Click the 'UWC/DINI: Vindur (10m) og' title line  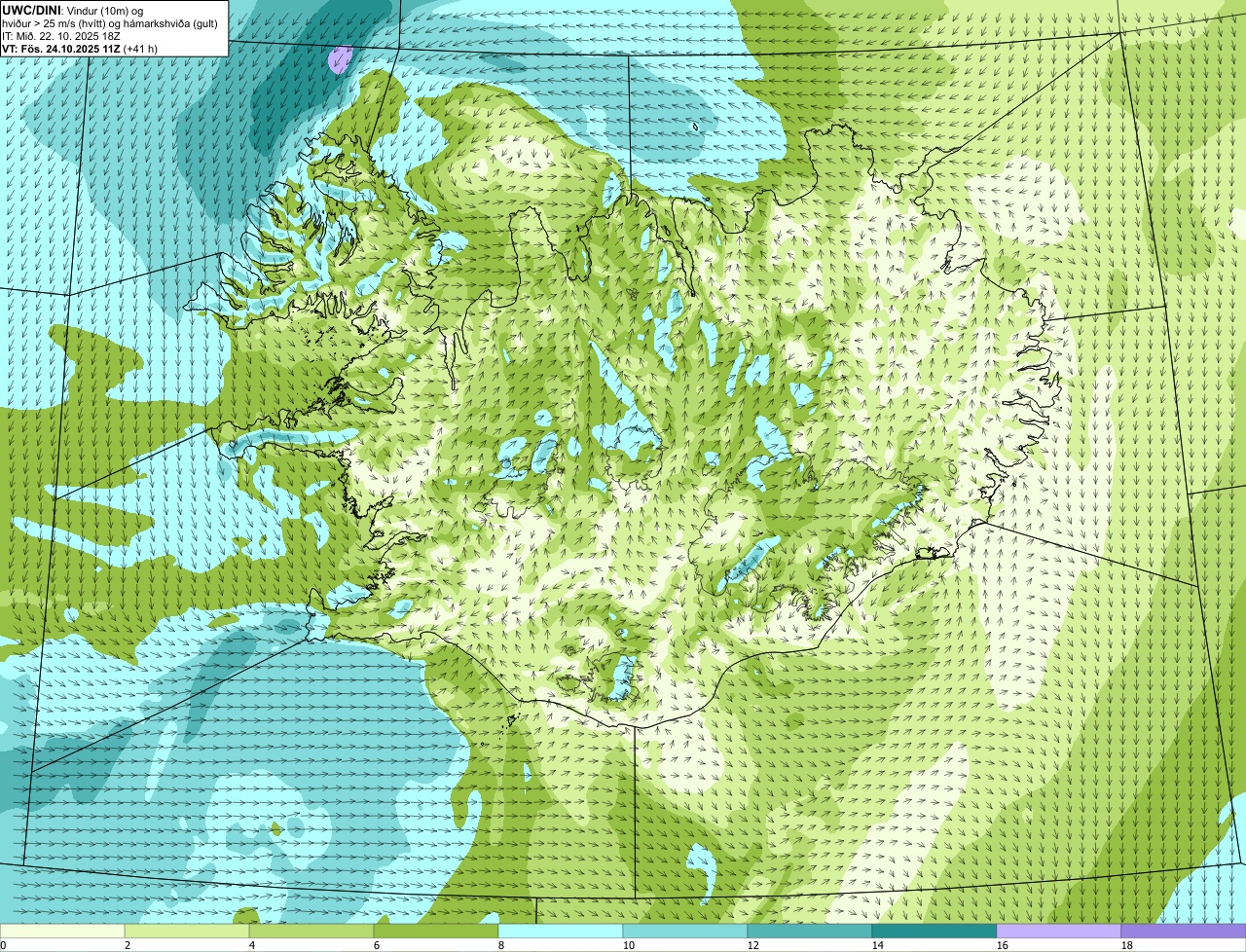point(72,10)
